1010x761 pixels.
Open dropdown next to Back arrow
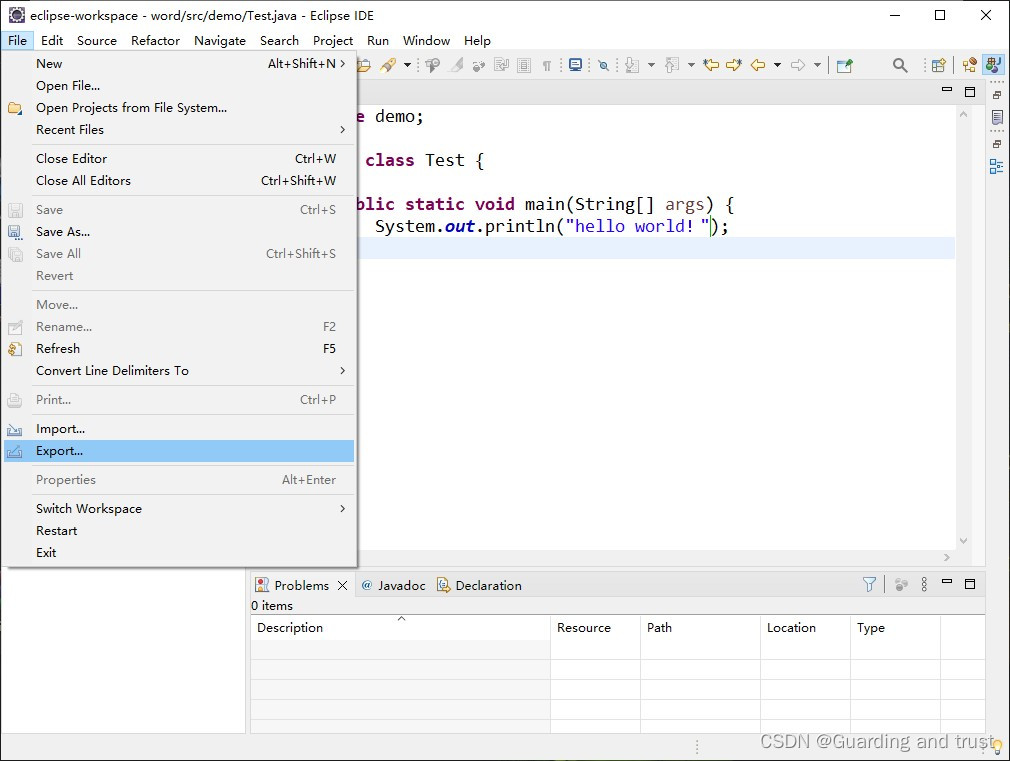(777, 65)
